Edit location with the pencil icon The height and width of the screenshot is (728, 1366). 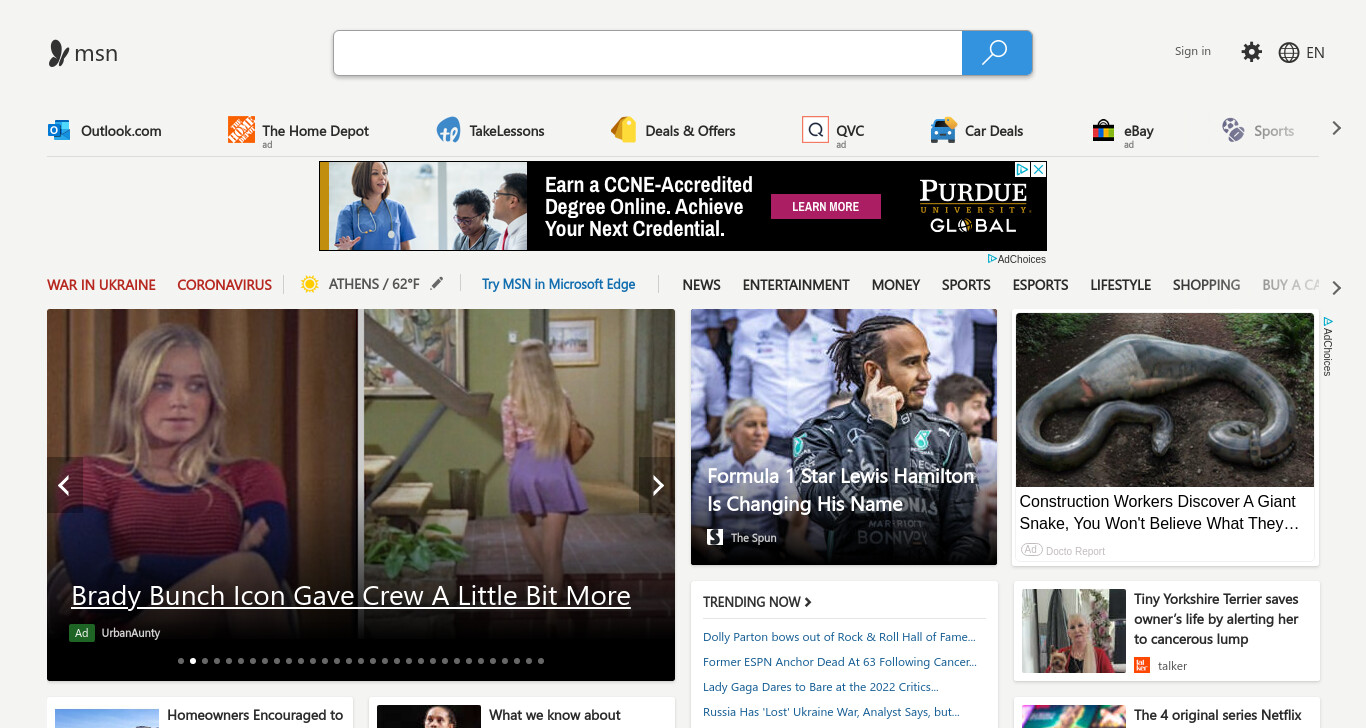436,284
